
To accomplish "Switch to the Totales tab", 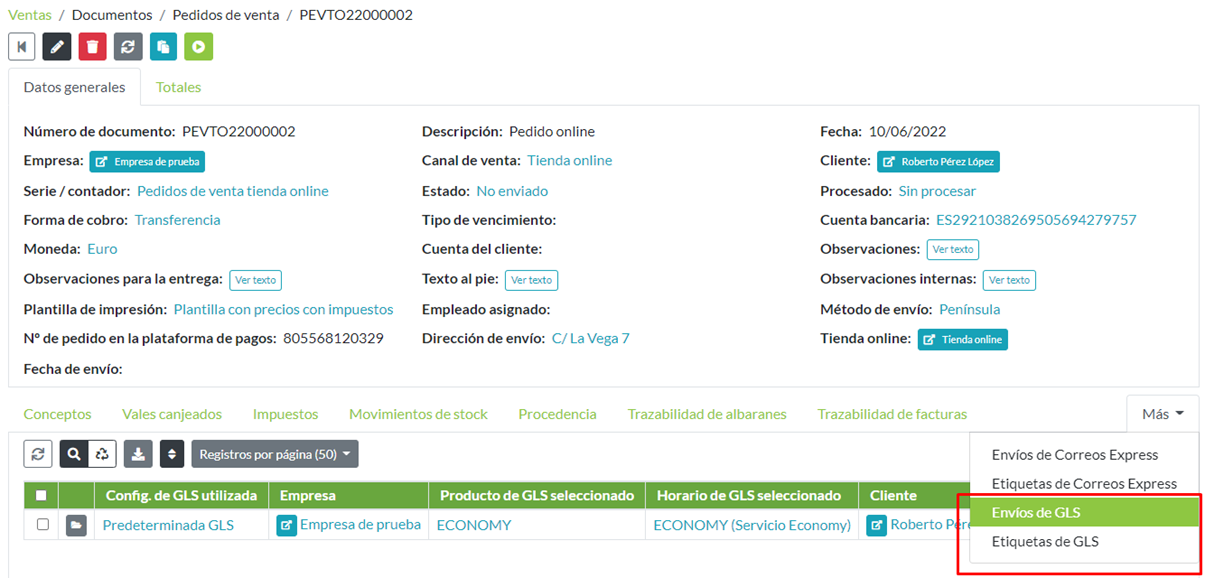I will click(178, 87).
